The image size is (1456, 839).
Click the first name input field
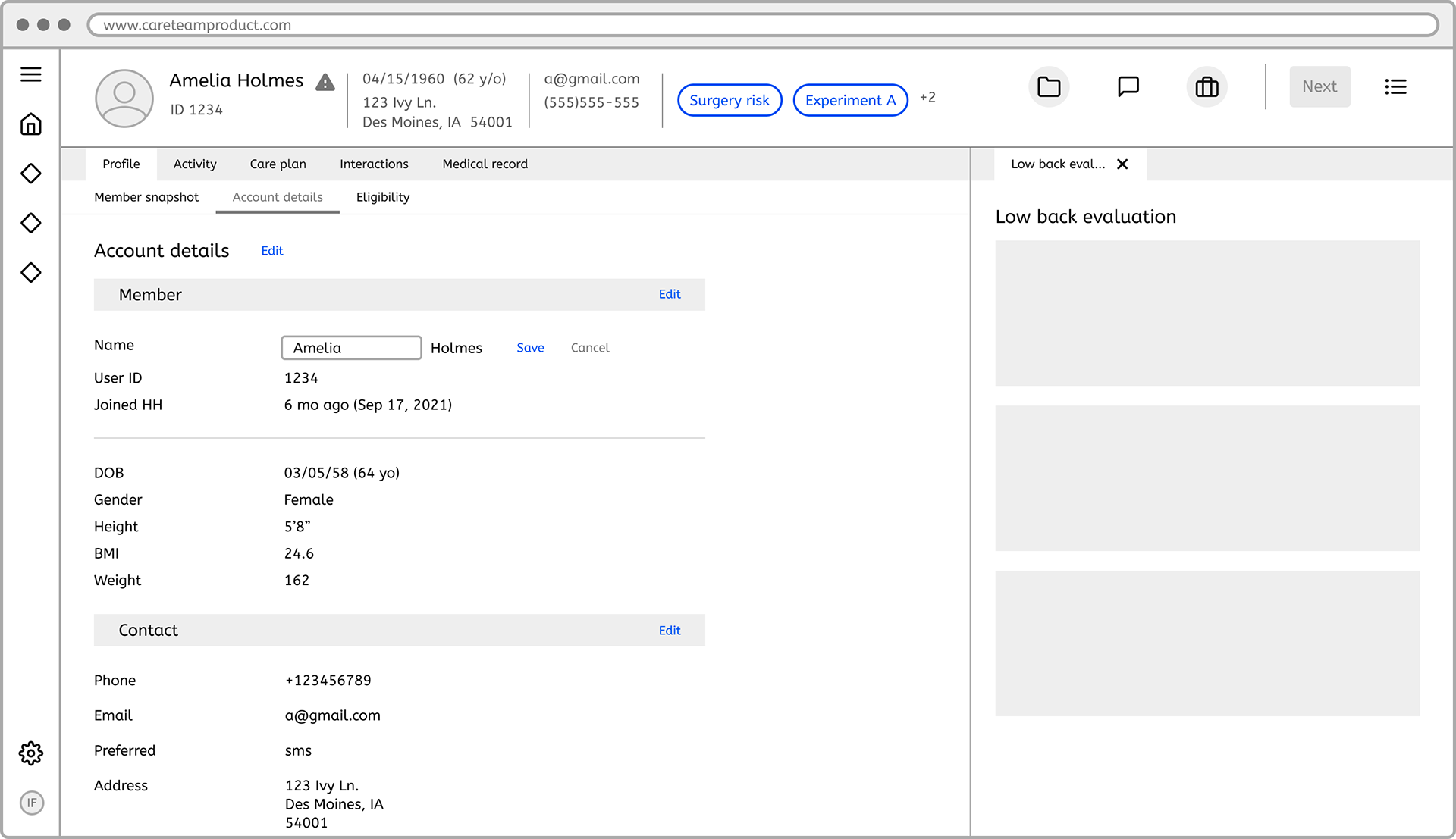pyautogui.click(x=351, y=348)
